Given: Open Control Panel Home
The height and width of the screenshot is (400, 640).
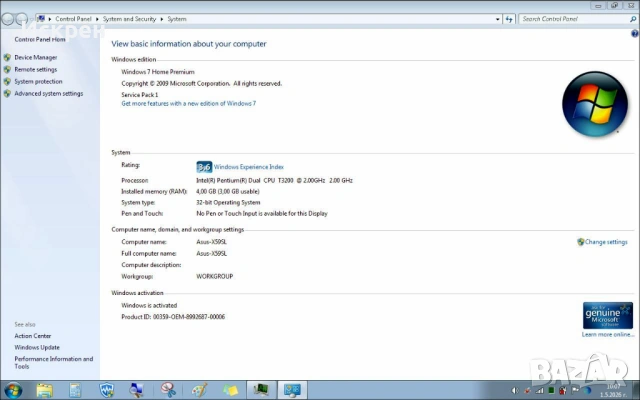Looking at the screenshot, I should [40, 40].
